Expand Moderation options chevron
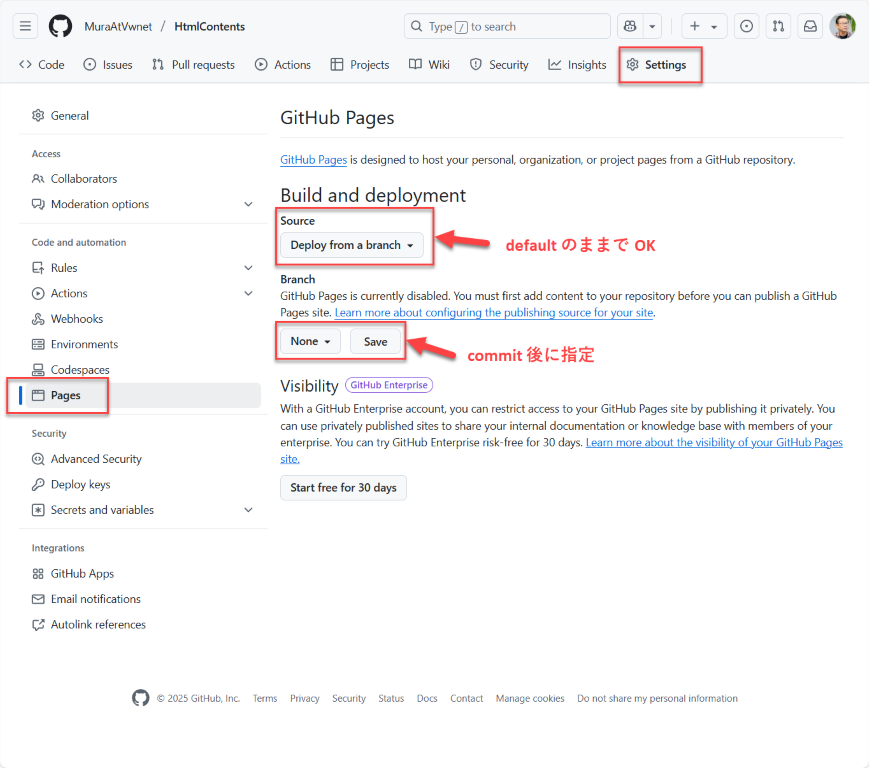 point(248,204)
